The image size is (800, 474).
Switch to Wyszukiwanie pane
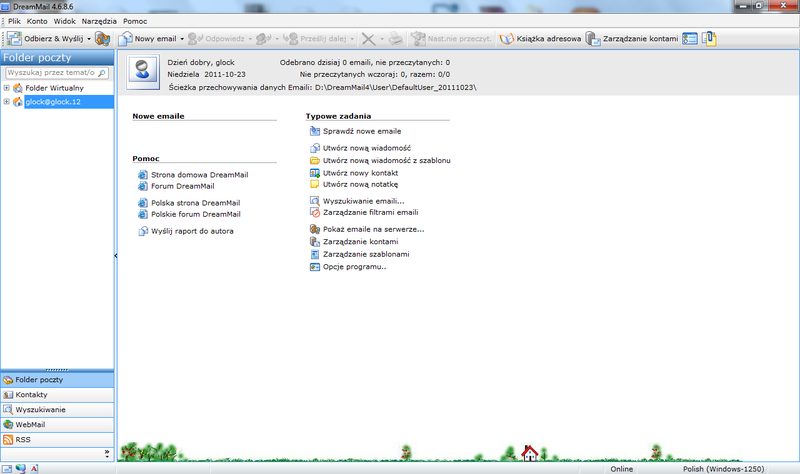(57, 409)
